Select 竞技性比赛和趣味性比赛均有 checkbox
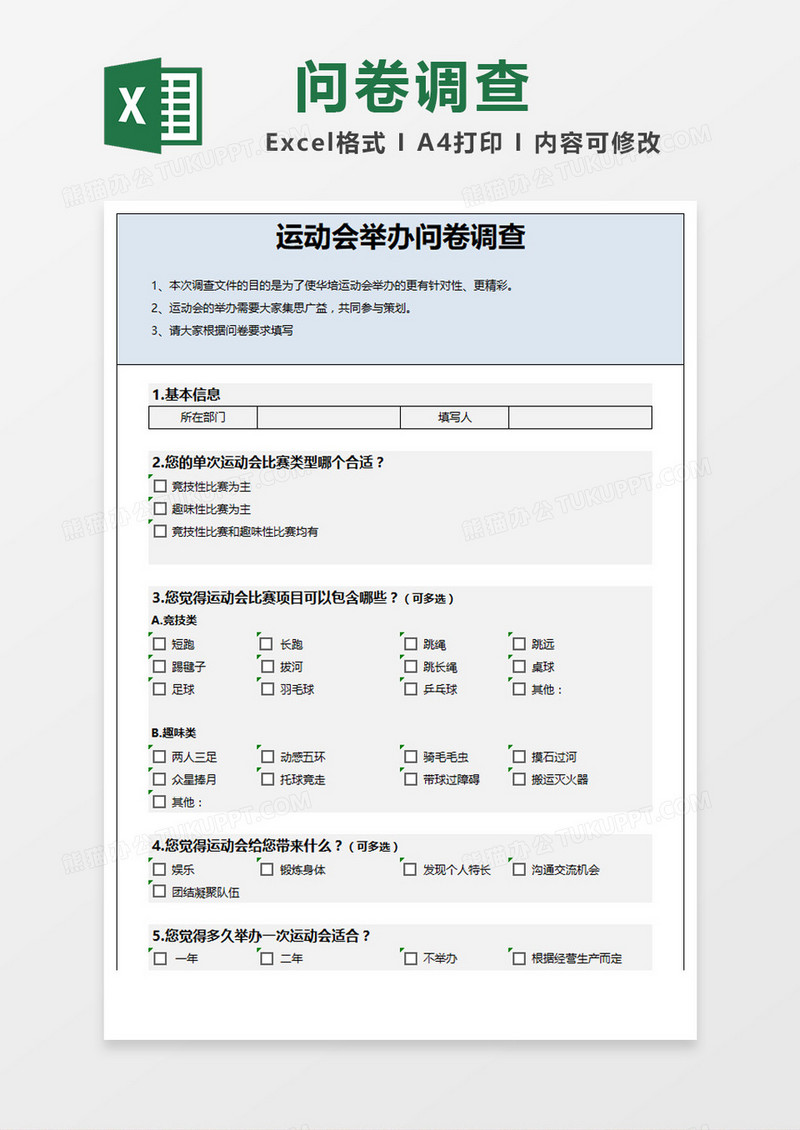The width and height of the screenshot is (800, 1130). (160, 531)
